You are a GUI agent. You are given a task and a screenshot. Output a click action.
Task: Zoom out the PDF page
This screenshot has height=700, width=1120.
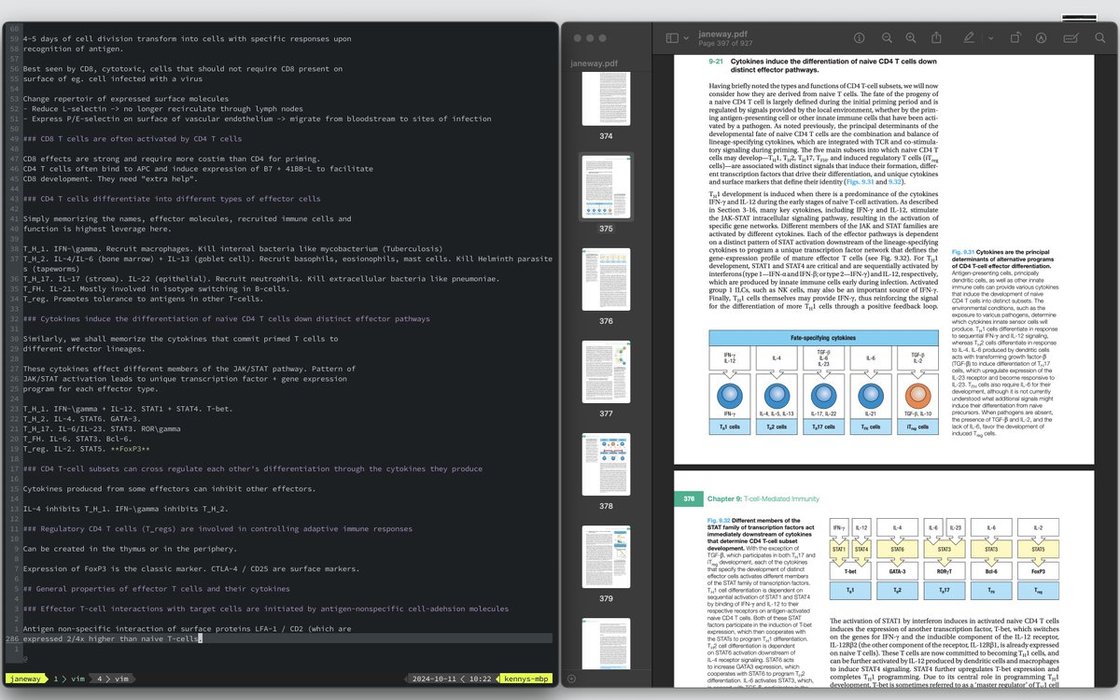coord(887,38)
